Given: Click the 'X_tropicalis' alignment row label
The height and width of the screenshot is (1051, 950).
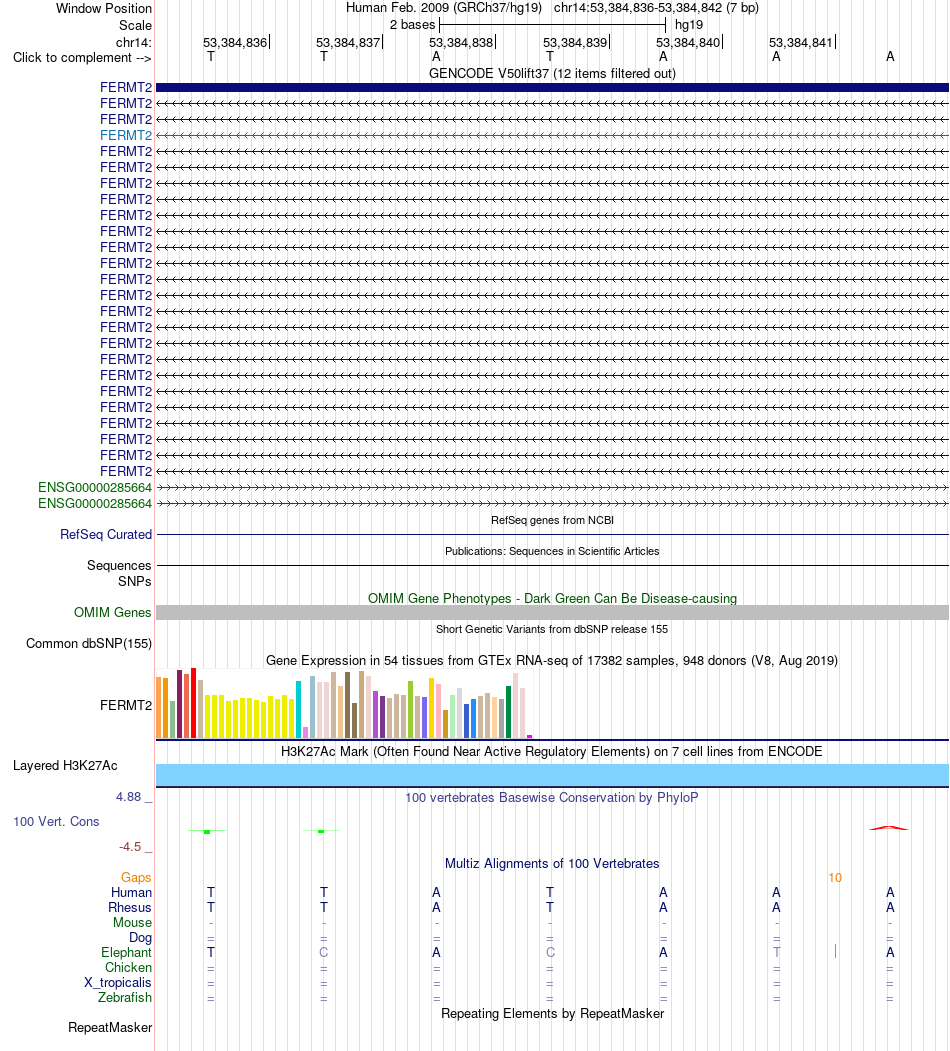Looking at the screenshot, I should tap(118, 983).
